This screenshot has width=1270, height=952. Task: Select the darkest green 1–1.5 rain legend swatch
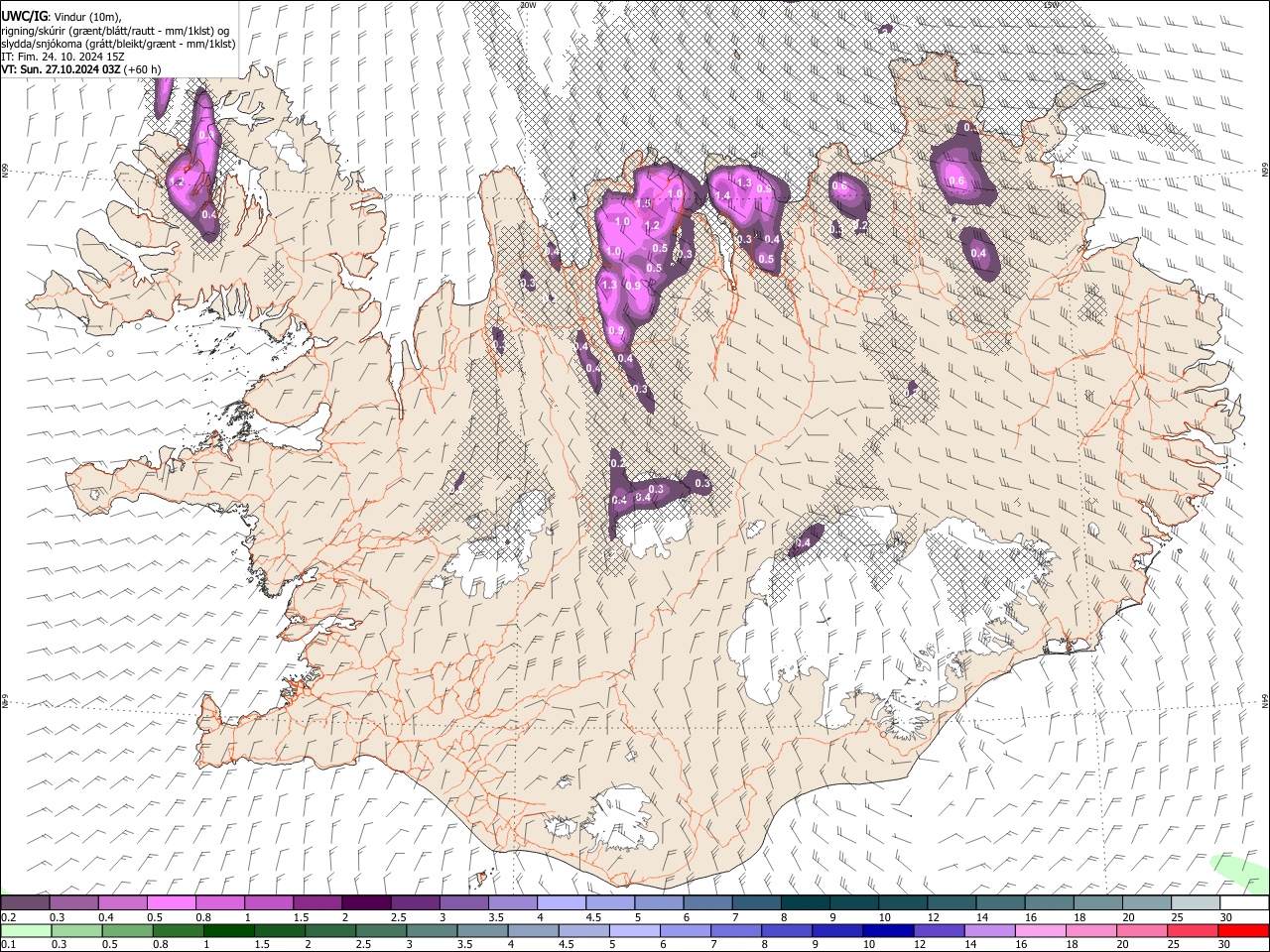(228, 930)
